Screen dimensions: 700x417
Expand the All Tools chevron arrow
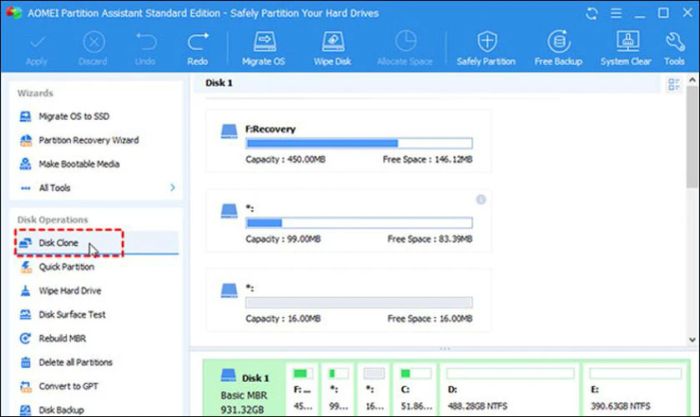172,188
